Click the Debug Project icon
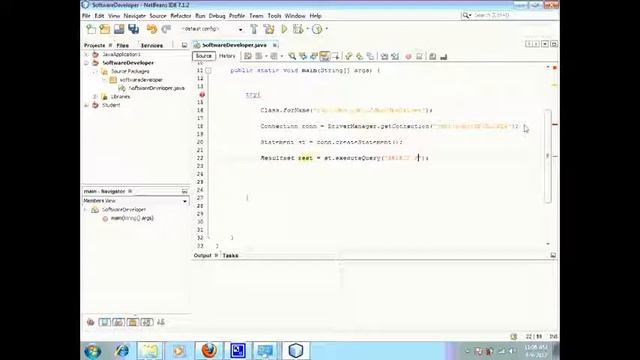Viewport: 640px width, 360px height. pyautogui.click(x=298, y=29)
